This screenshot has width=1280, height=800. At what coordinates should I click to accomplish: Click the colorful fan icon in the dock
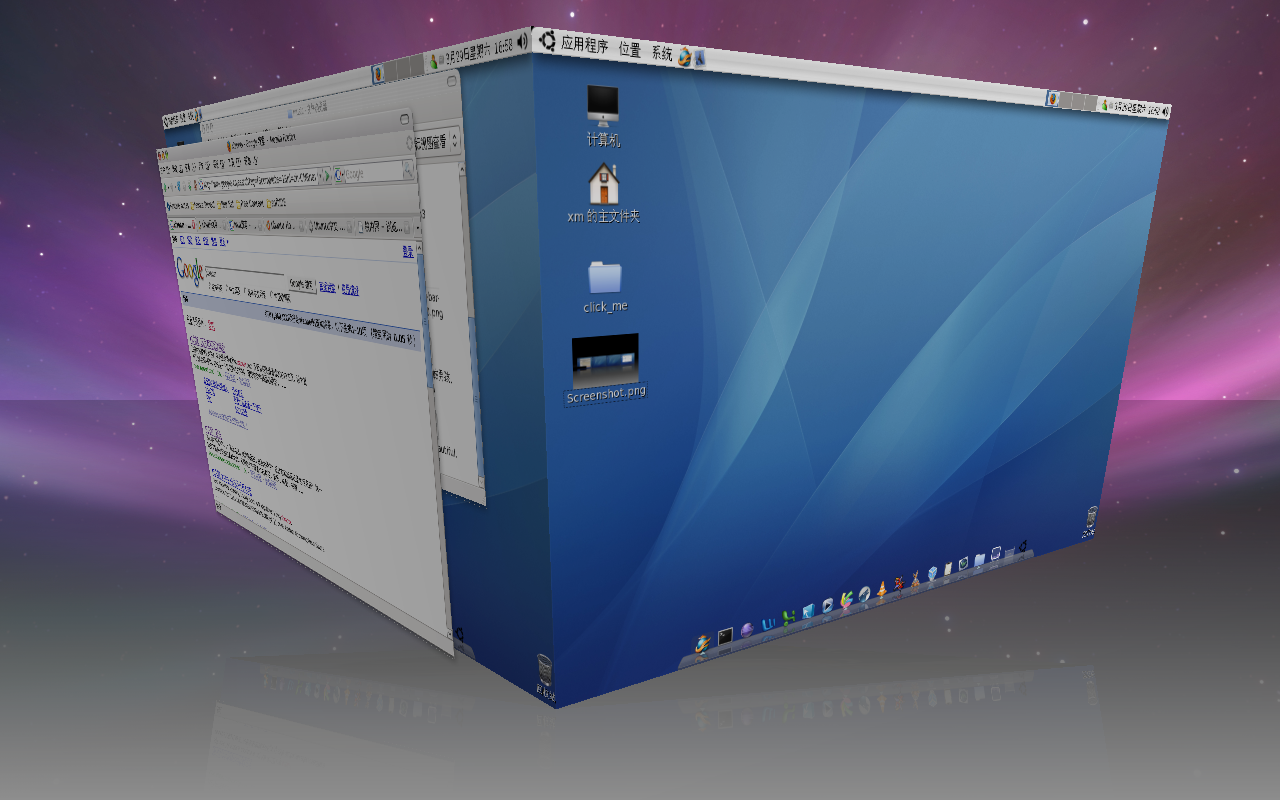click(x=846, y=601)
